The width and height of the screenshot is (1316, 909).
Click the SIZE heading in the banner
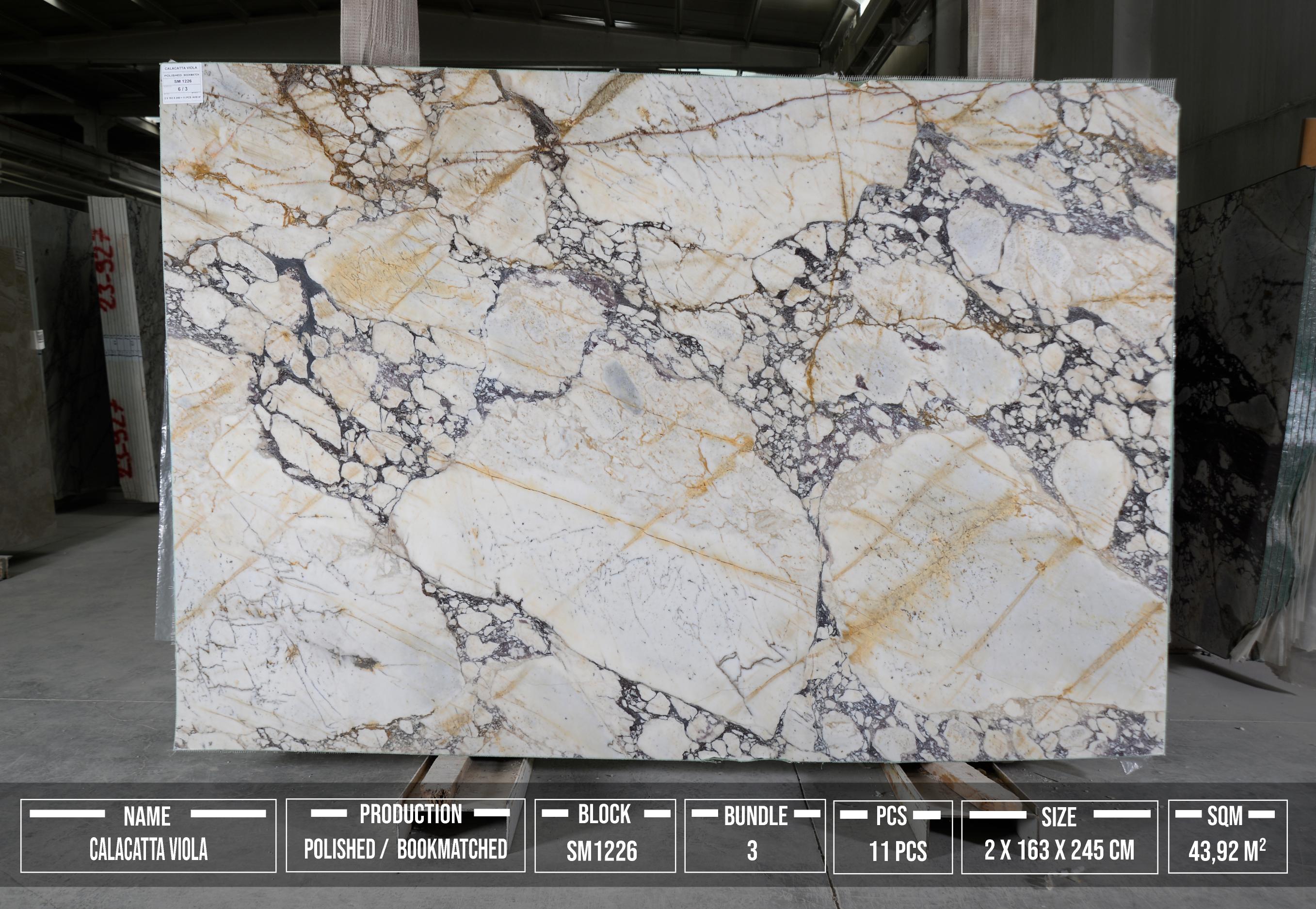click(x=1059, y=817)
